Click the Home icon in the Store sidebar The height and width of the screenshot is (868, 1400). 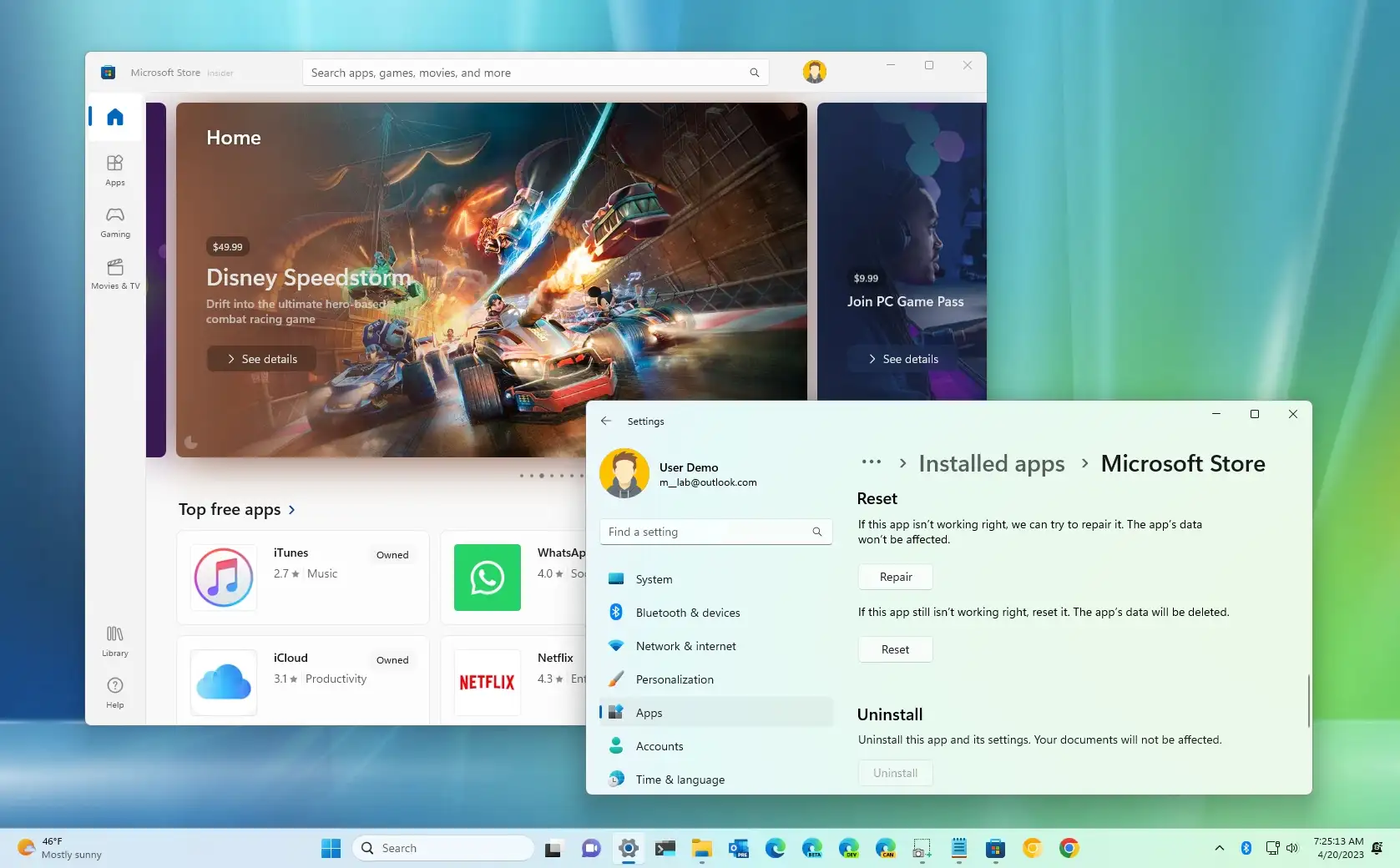point(114,117)
